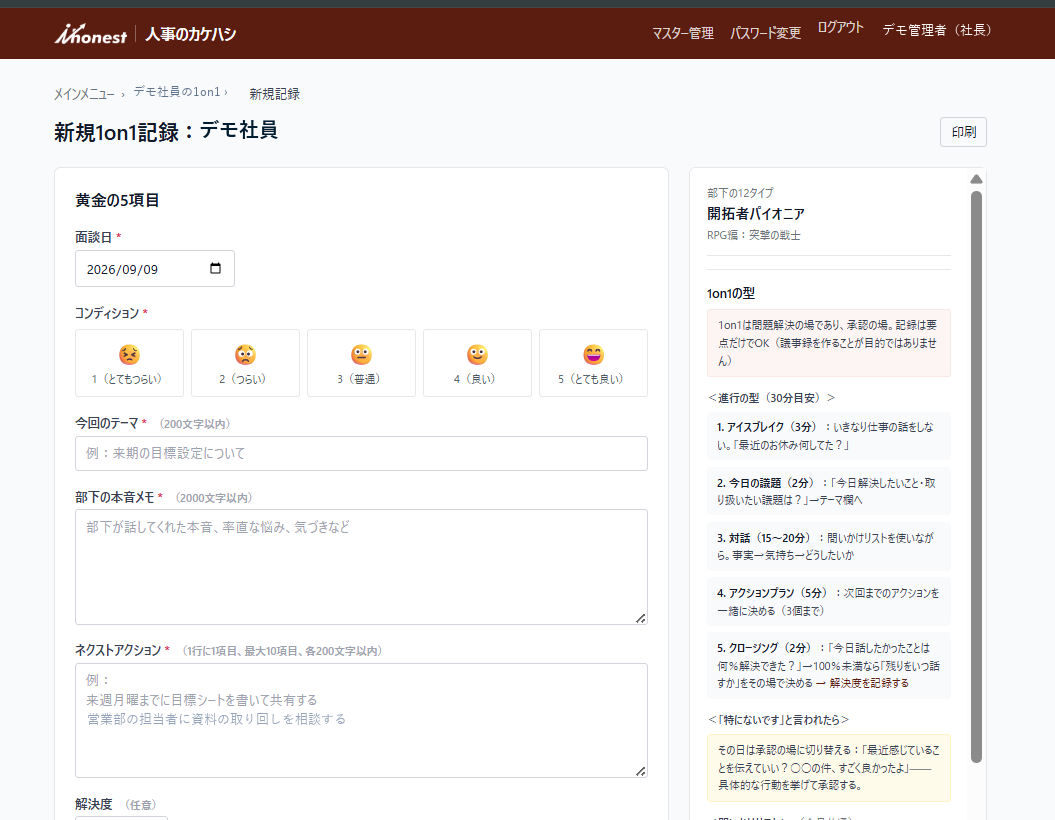Click the 開拓者パイオニア type heading

coord(756,214)
